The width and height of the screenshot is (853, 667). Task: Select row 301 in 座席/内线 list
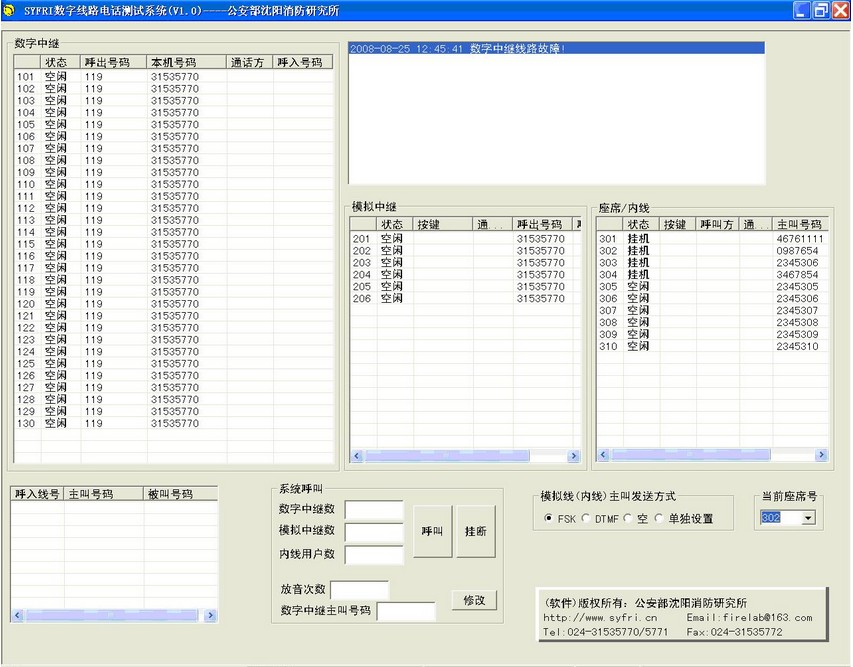click(712, 239)
